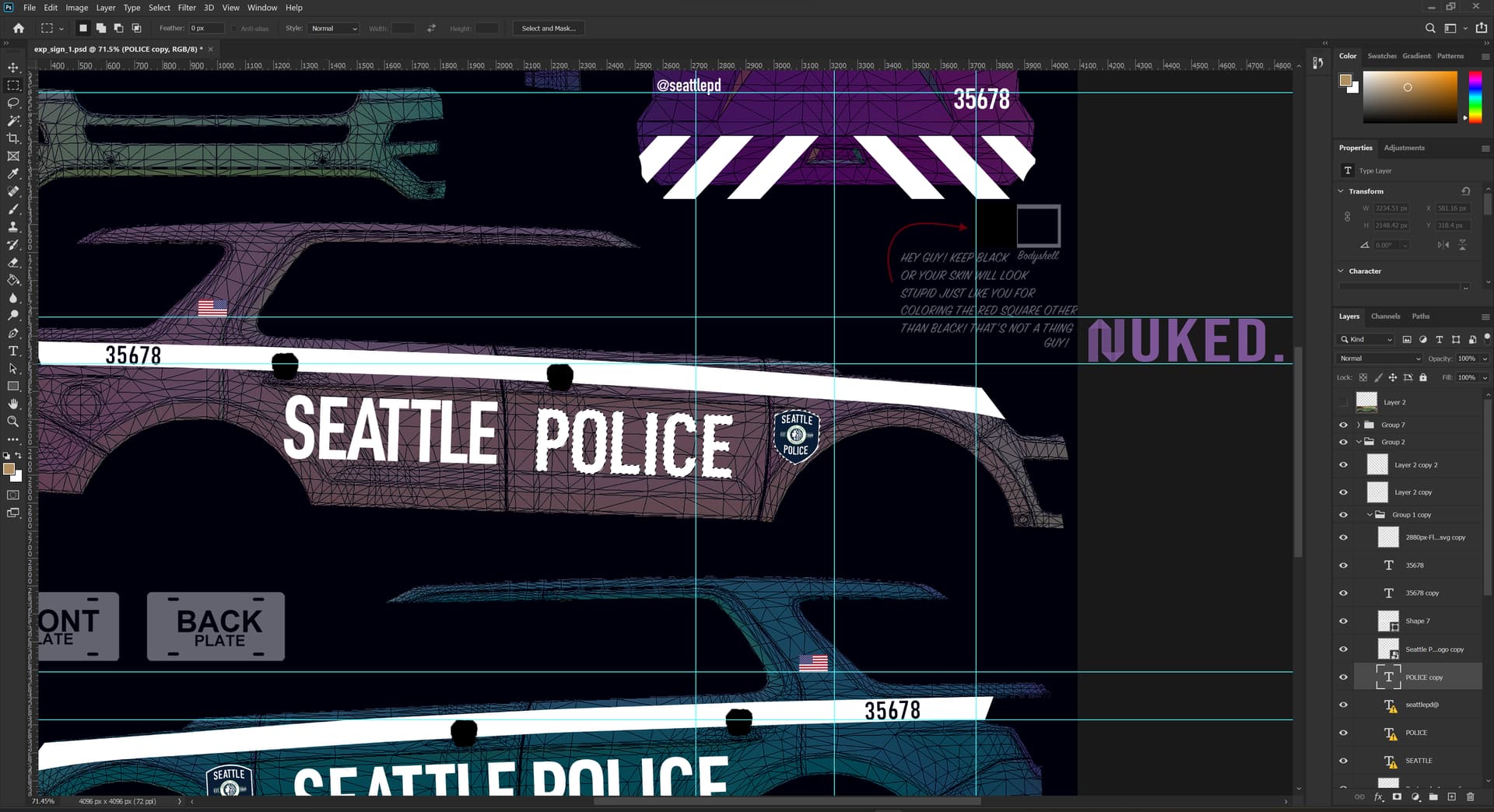Select the Paint Bucket tool
This screenshot has width=1494, height=812.
(13, 280)
